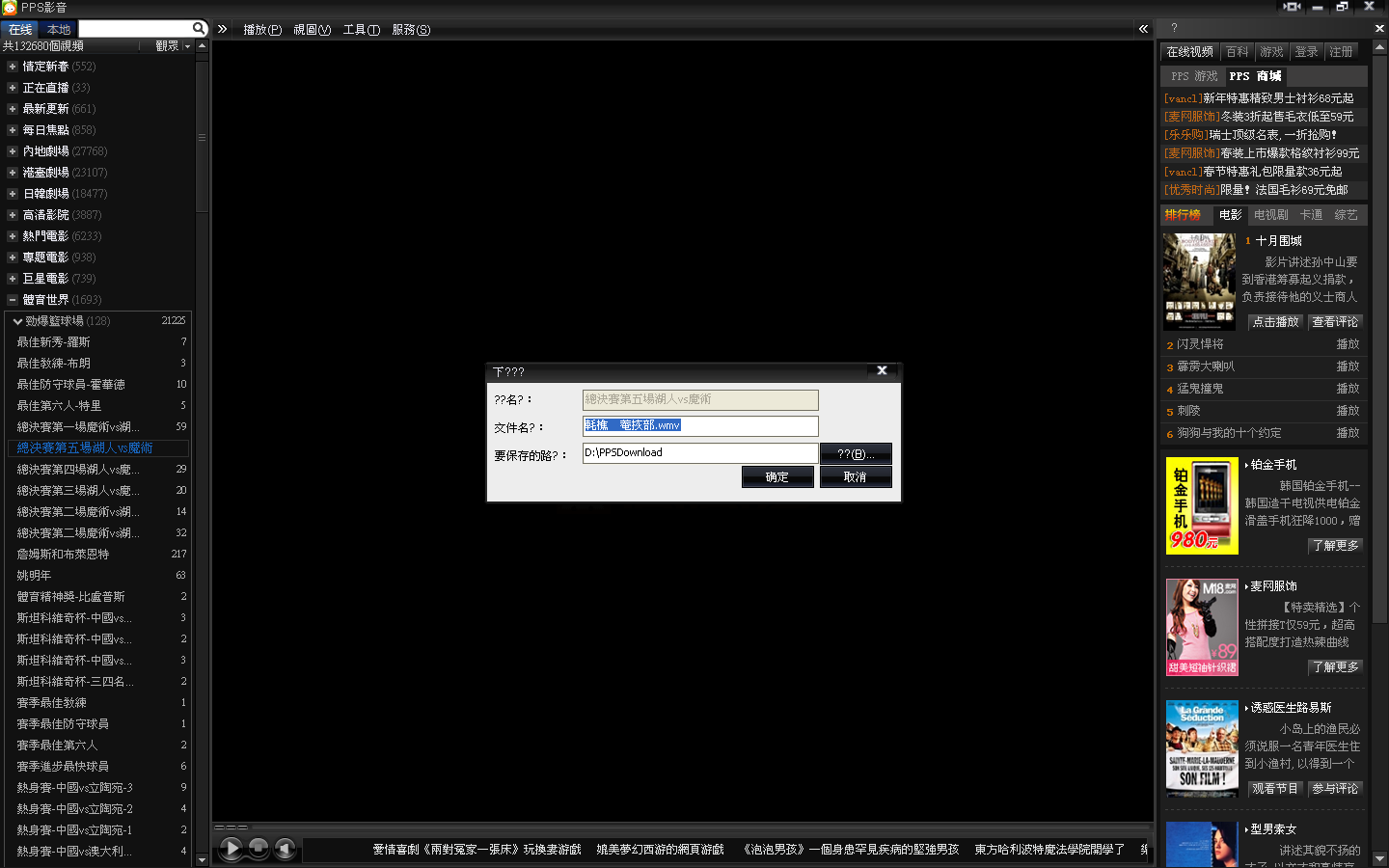This screenshot has height=868, width=1389.
Task: Click the browse ??(B)... button in the dialog
Action: tap(856, 453)
